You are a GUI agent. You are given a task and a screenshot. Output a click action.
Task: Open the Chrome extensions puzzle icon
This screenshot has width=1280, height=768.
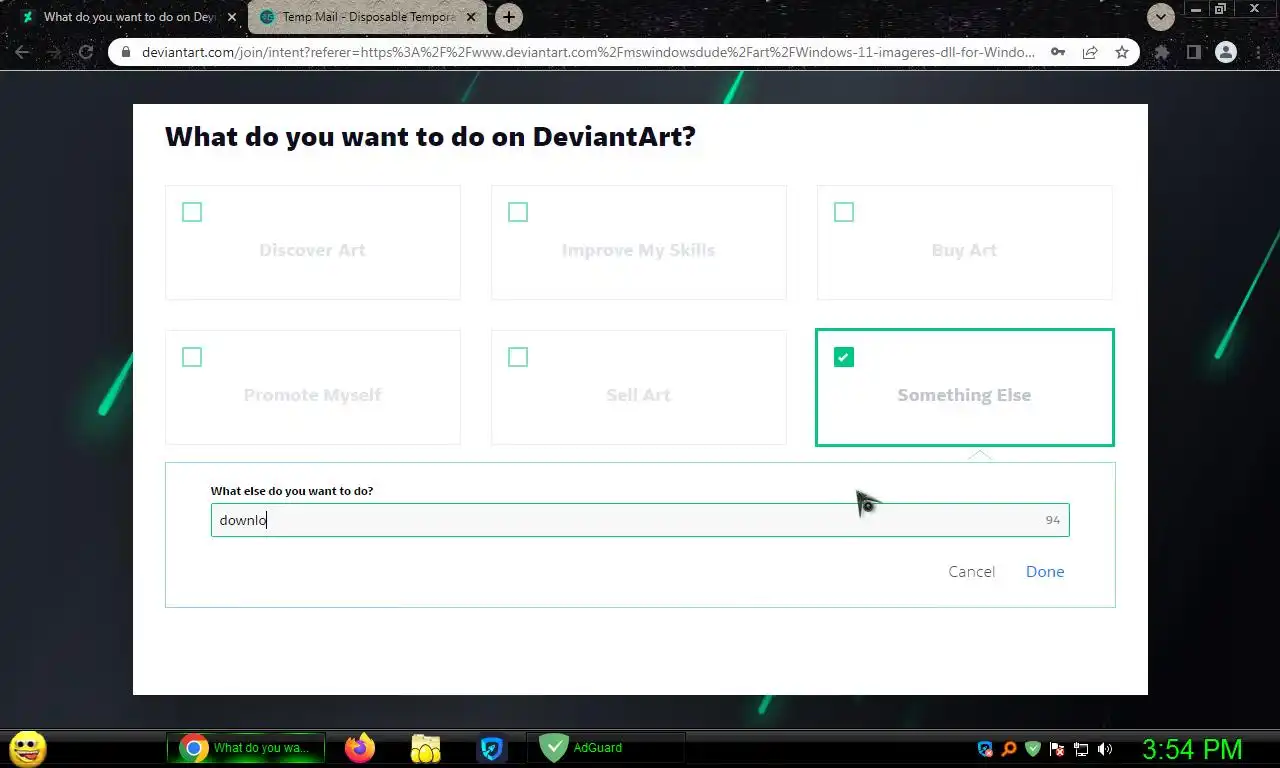point(1162,52)
